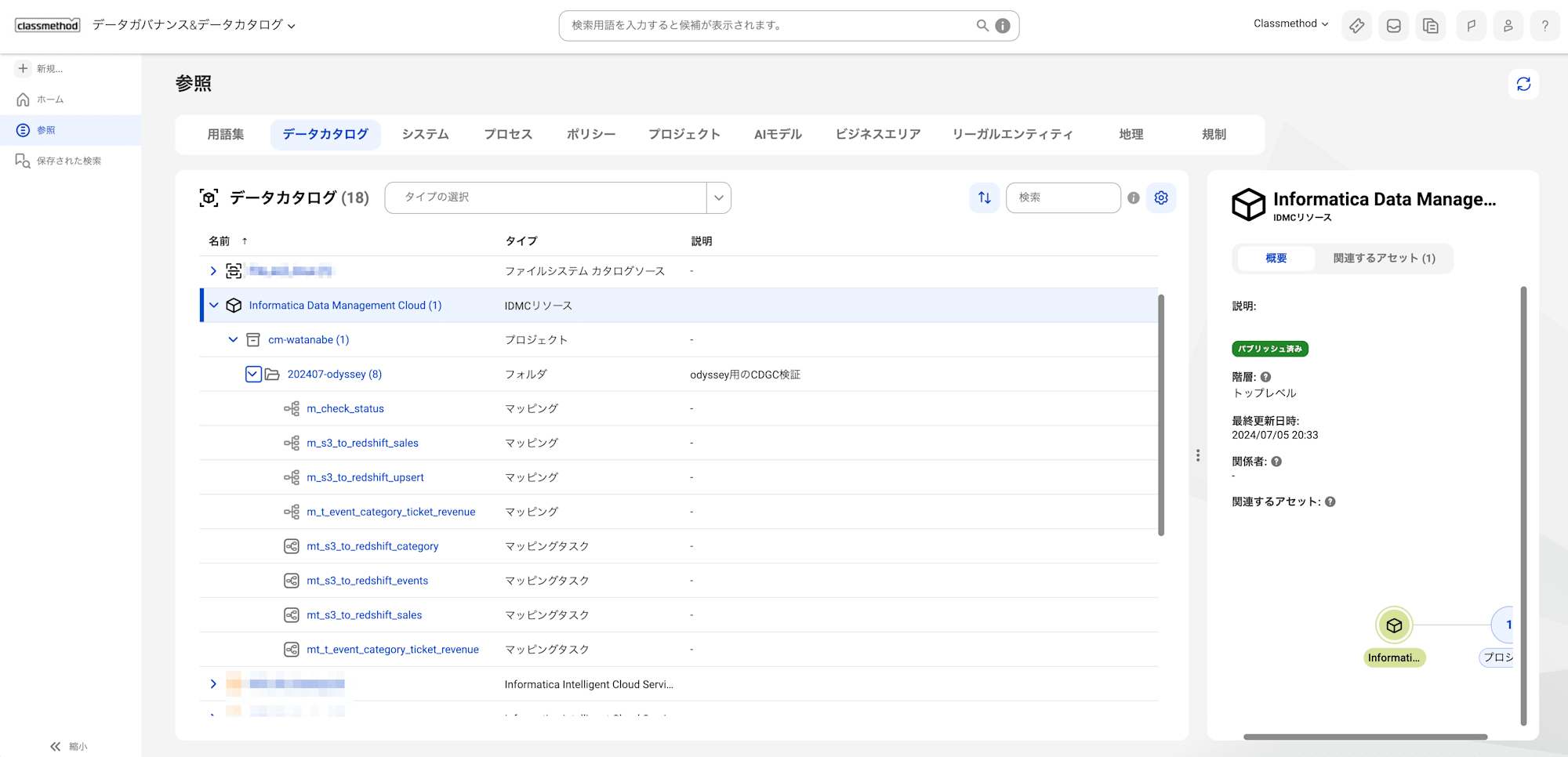Image resolution: width=1568 pixels, height=757 pixels.
Task: Open the データガバナンス&データカタログ app switcher
Action: pos(194,25)
